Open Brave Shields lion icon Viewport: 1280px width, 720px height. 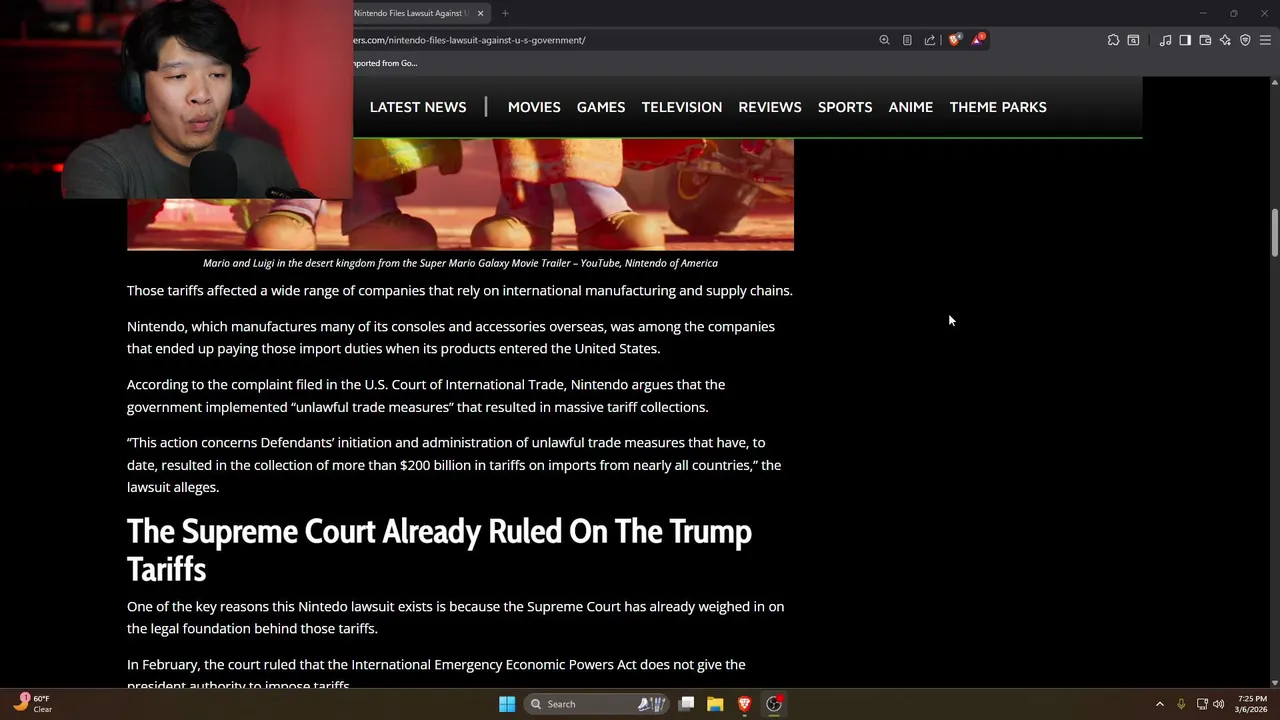(x=955, y=40)
